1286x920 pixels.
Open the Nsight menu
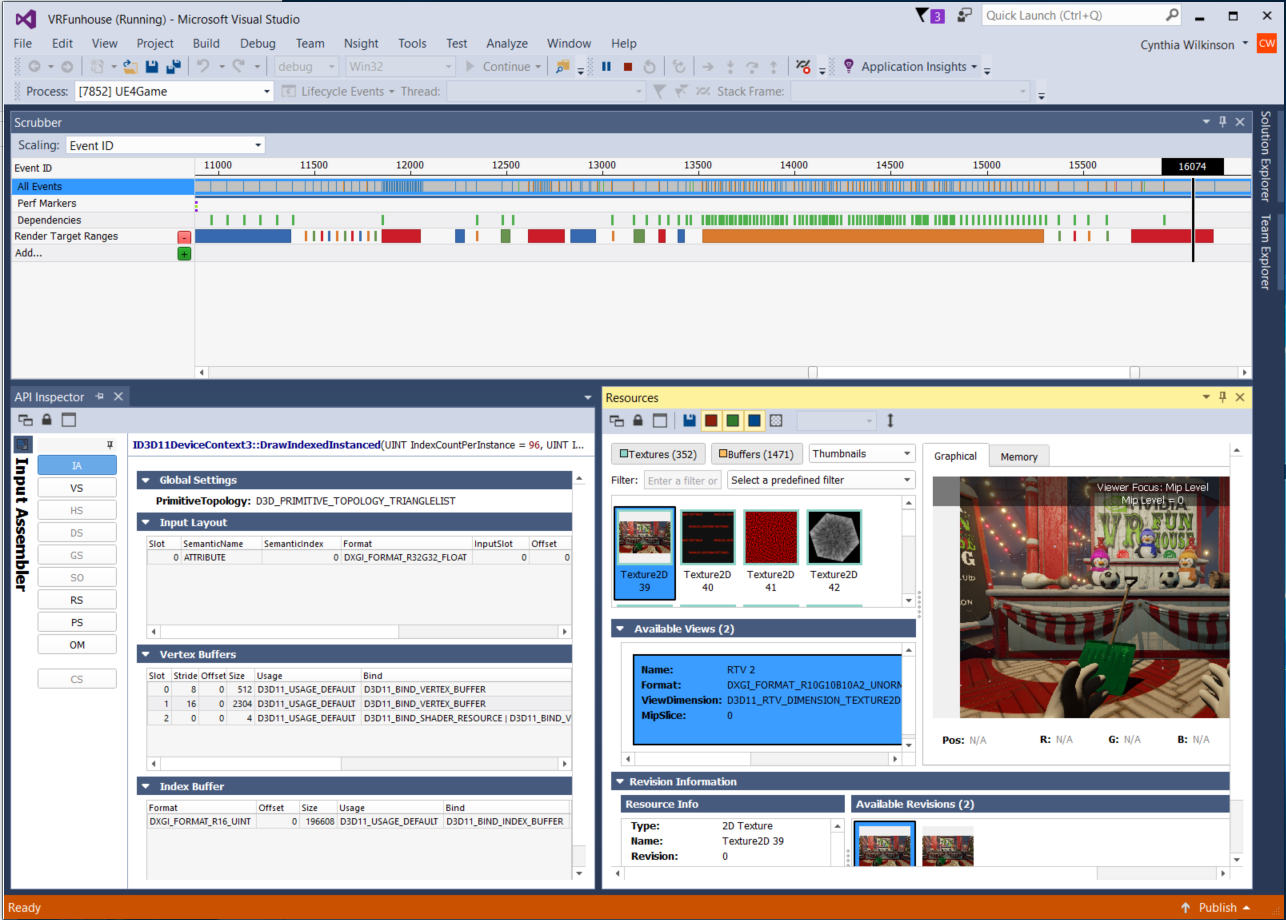coord(361,43)
